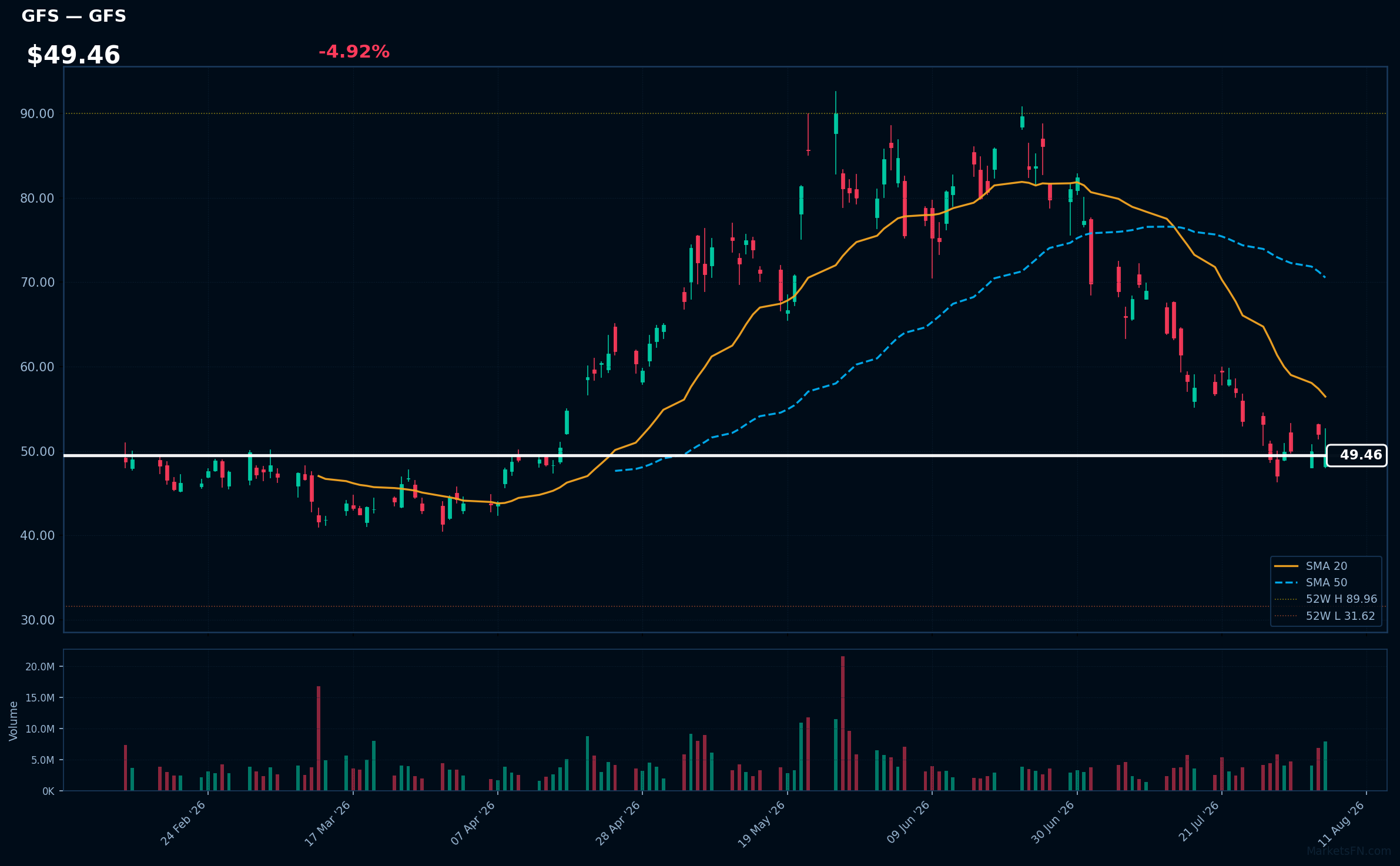Click the 70.00 price axis label
Screen dimensions: 1400x866
[x=38, y=282]
